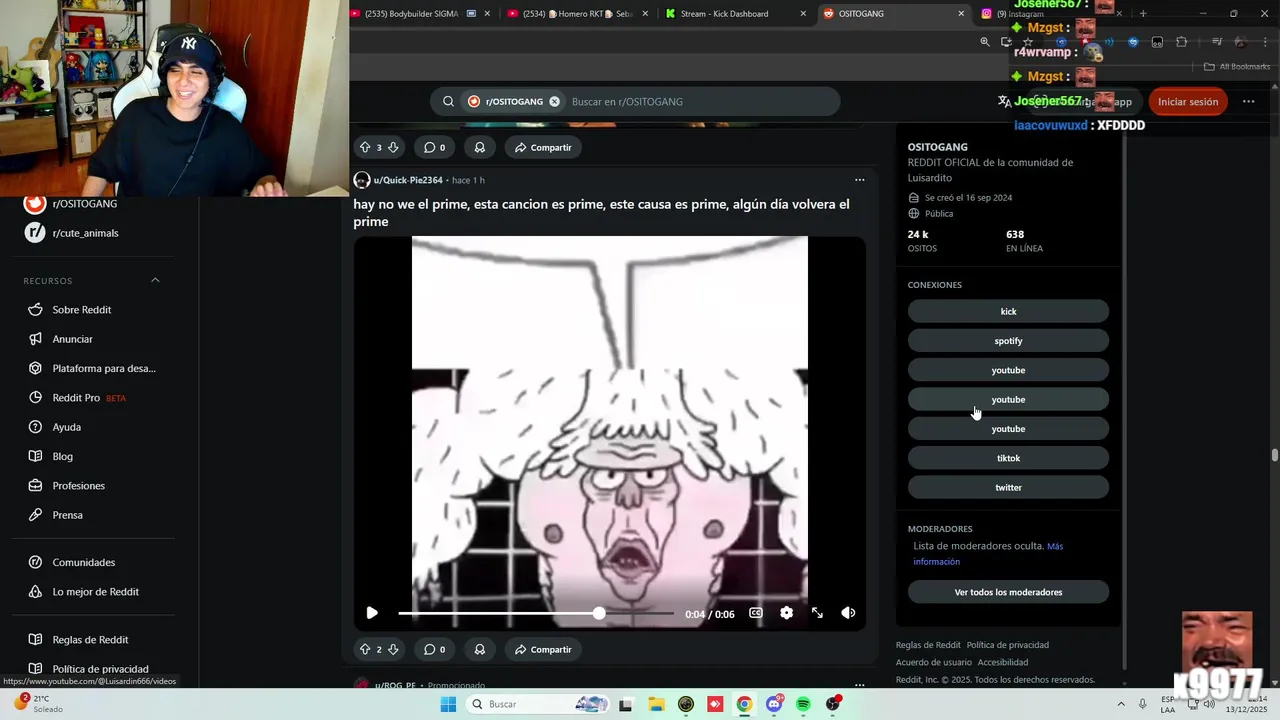
Task: Give award to the Quick-Pie2364 post
Action: pos(480,649)
